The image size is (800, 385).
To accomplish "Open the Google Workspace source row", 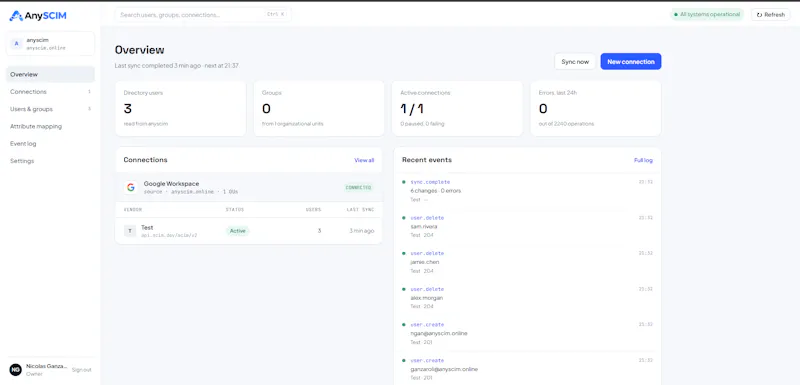I will tap(248, 187).
